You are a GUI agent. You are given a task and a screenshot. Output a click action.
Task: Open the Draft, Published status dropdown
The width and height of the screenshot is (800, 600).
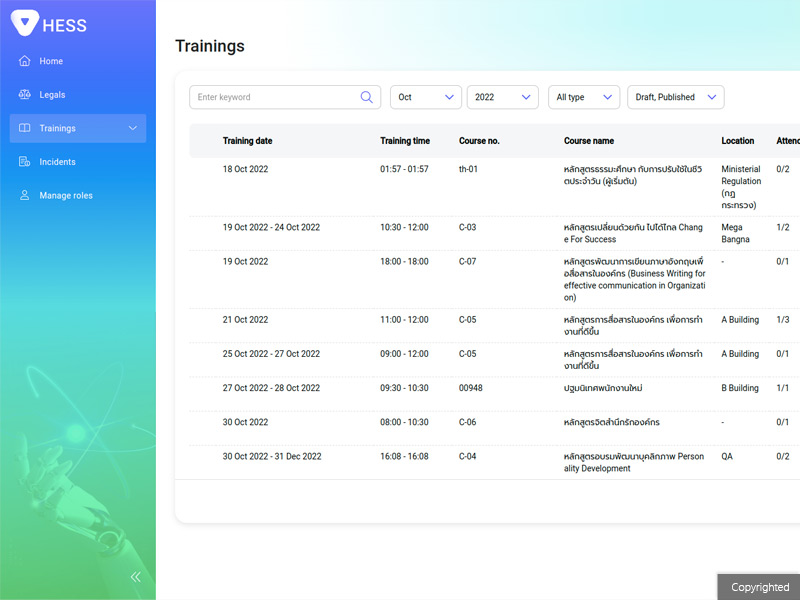click(x=675, y=97)
